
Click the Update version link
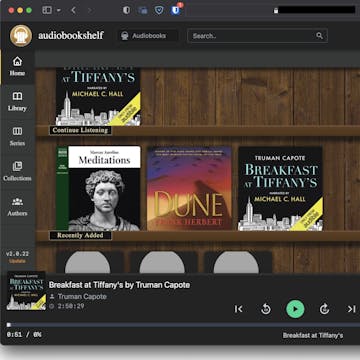coord(17,261)
